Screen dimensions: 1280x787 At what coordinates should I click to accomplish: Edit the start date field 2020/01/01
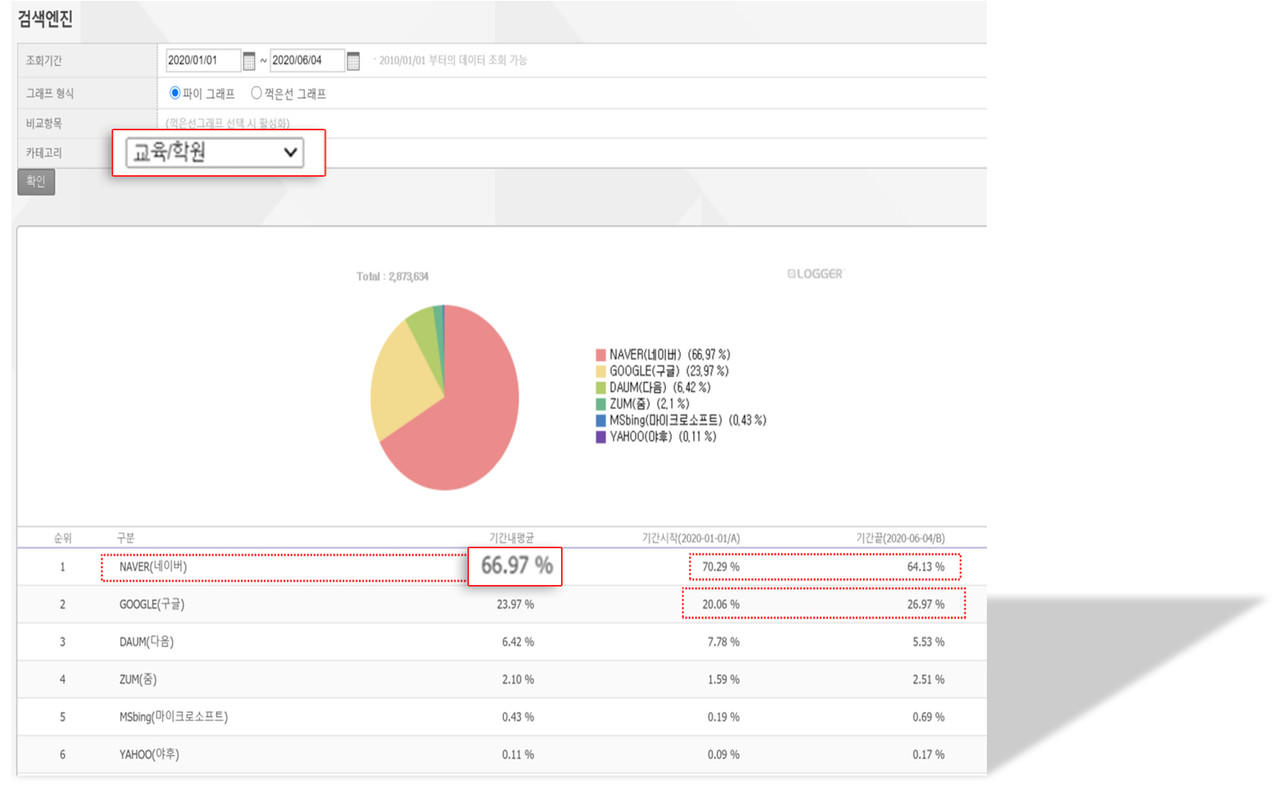[x=204, y=61]
